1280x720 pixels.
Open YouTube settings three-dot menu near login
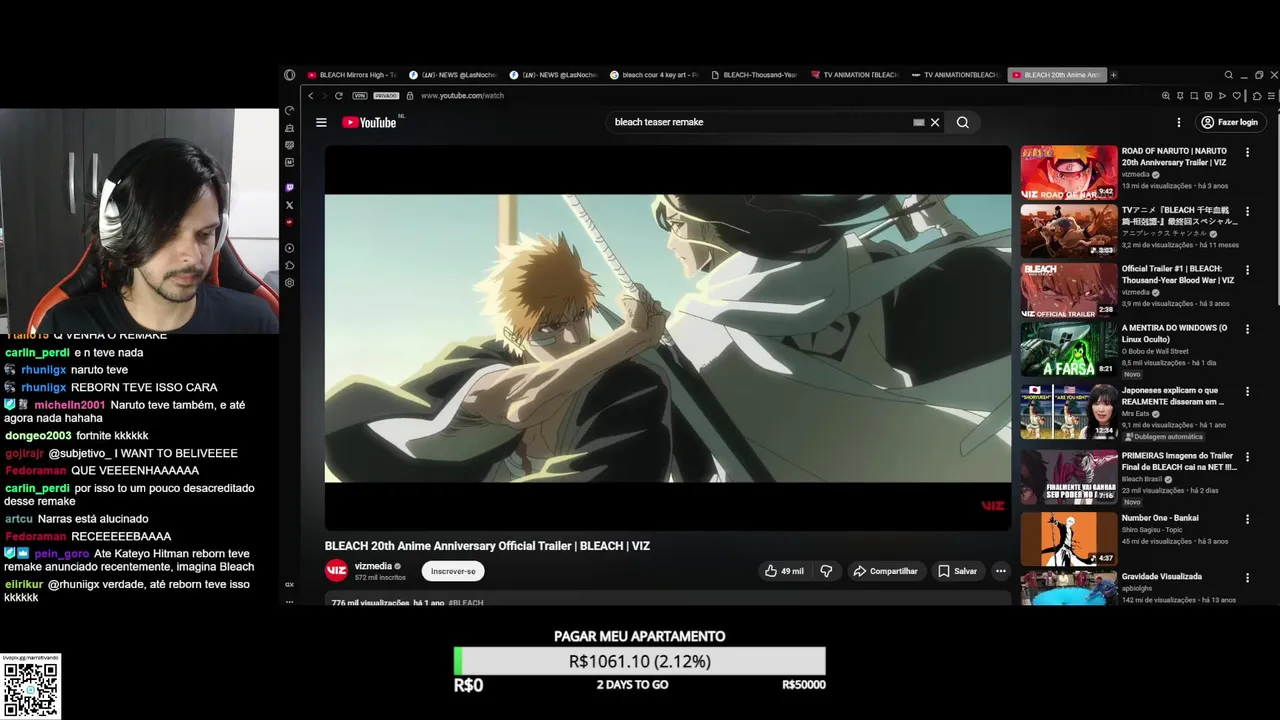click(x=1179, y=122)
